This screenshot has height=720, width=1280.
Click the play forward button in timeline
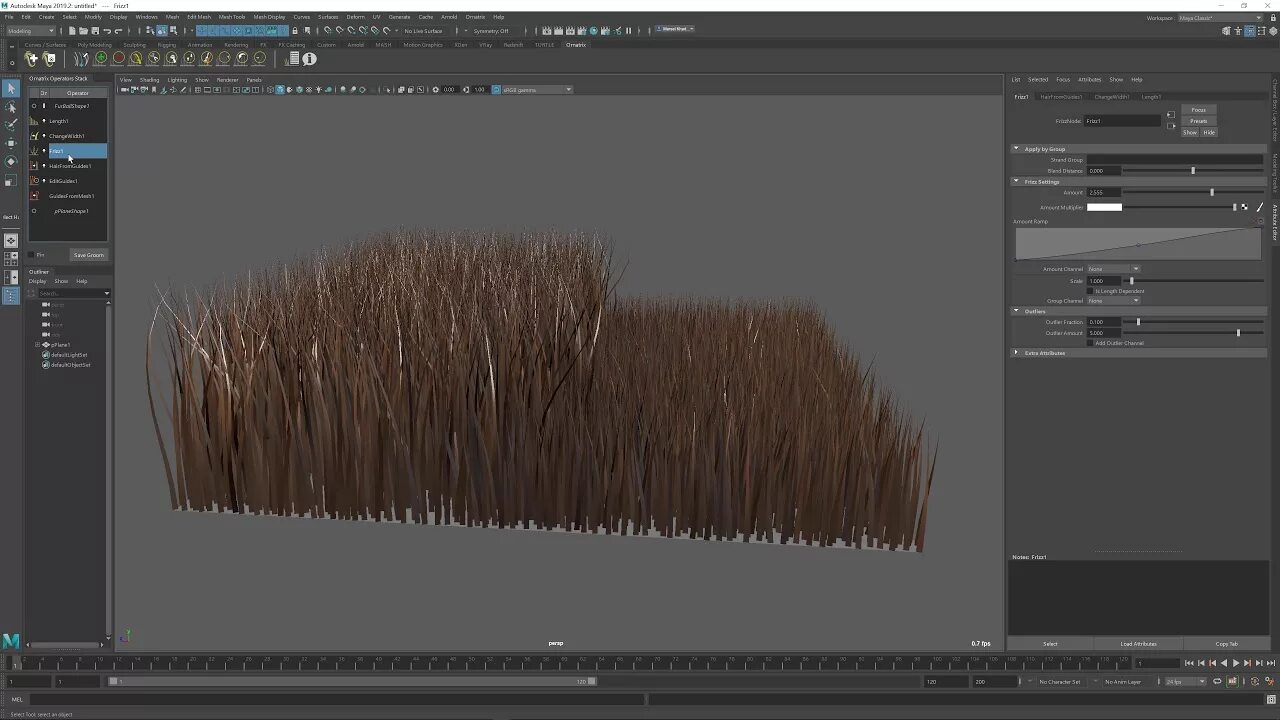point(1235,663)
